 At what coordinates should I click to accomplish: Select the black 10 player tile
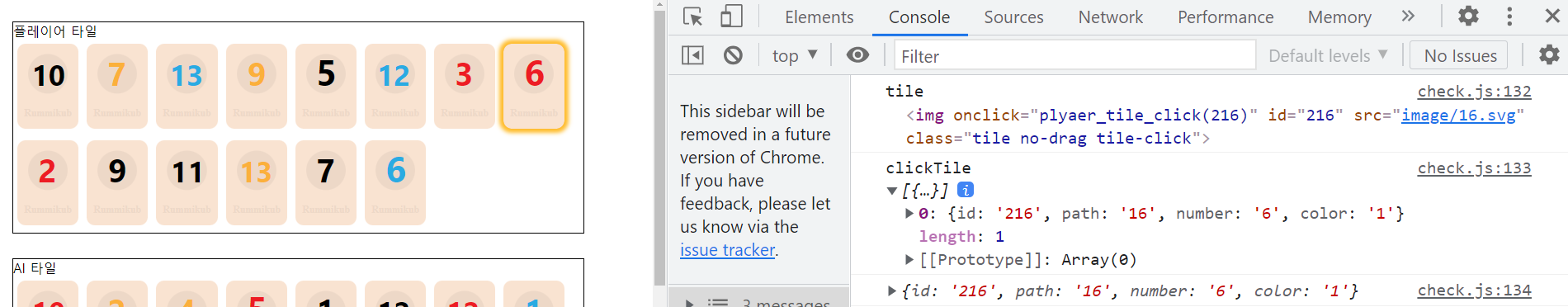48,86
